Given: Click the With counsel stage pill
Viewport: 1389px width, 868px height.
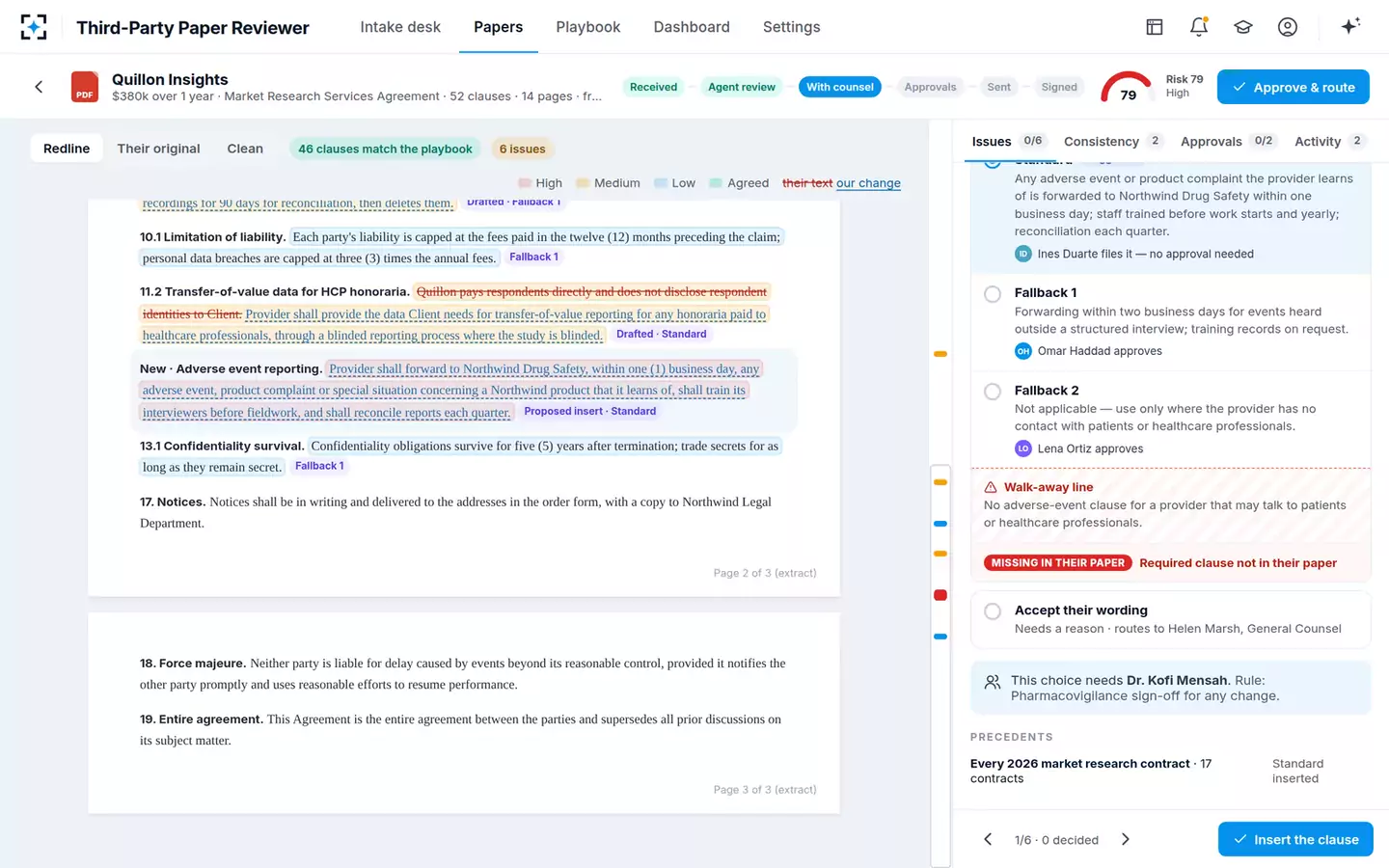Looking at the screenshot, I should click(840, 87).
